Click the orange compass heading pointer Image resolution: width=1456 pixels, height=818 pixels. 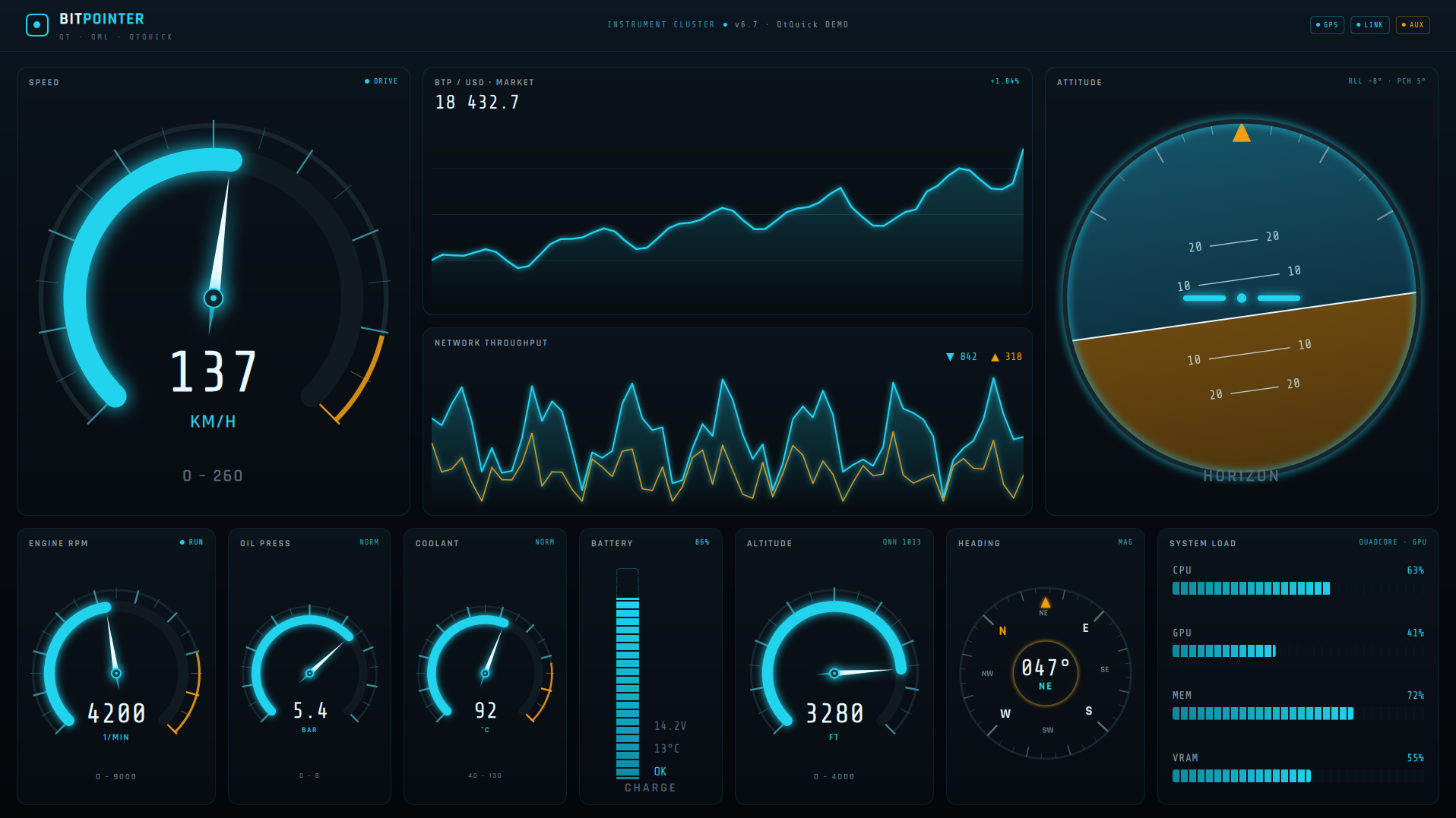(1045, 602)
